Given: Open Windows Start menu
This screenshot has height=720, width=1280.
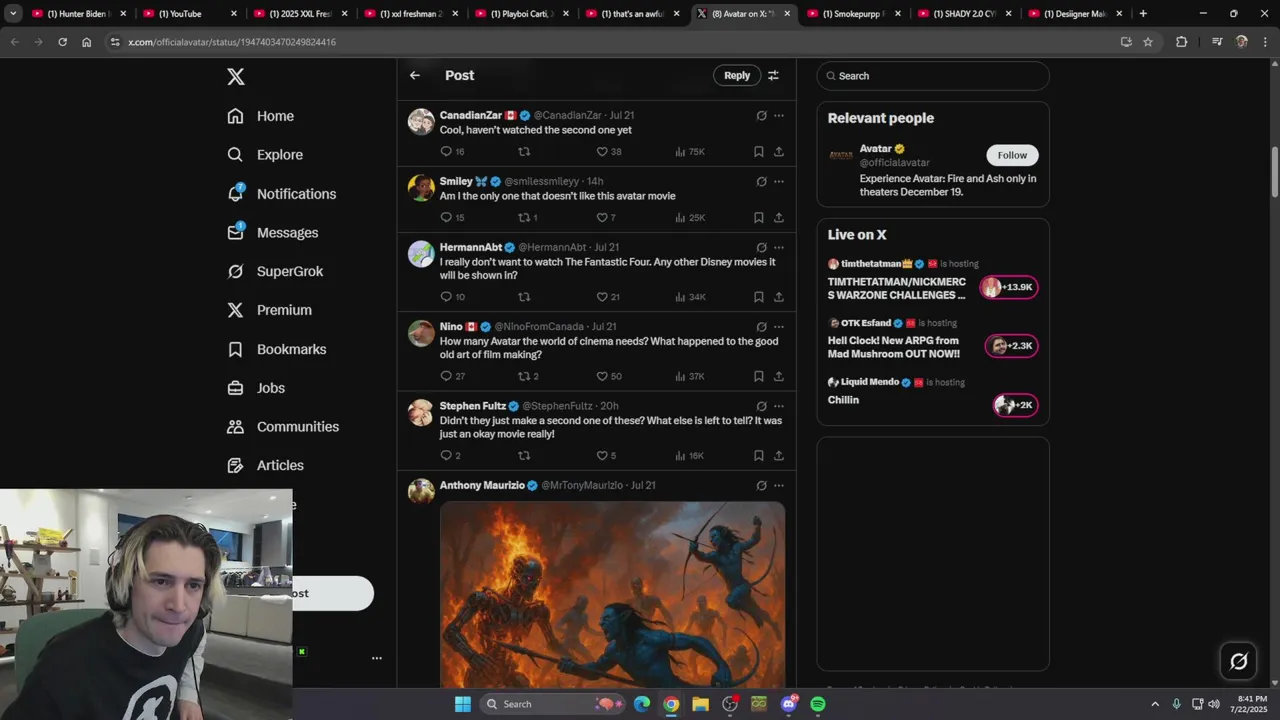Looking at the screenshot, I should (x=463, y=704).
